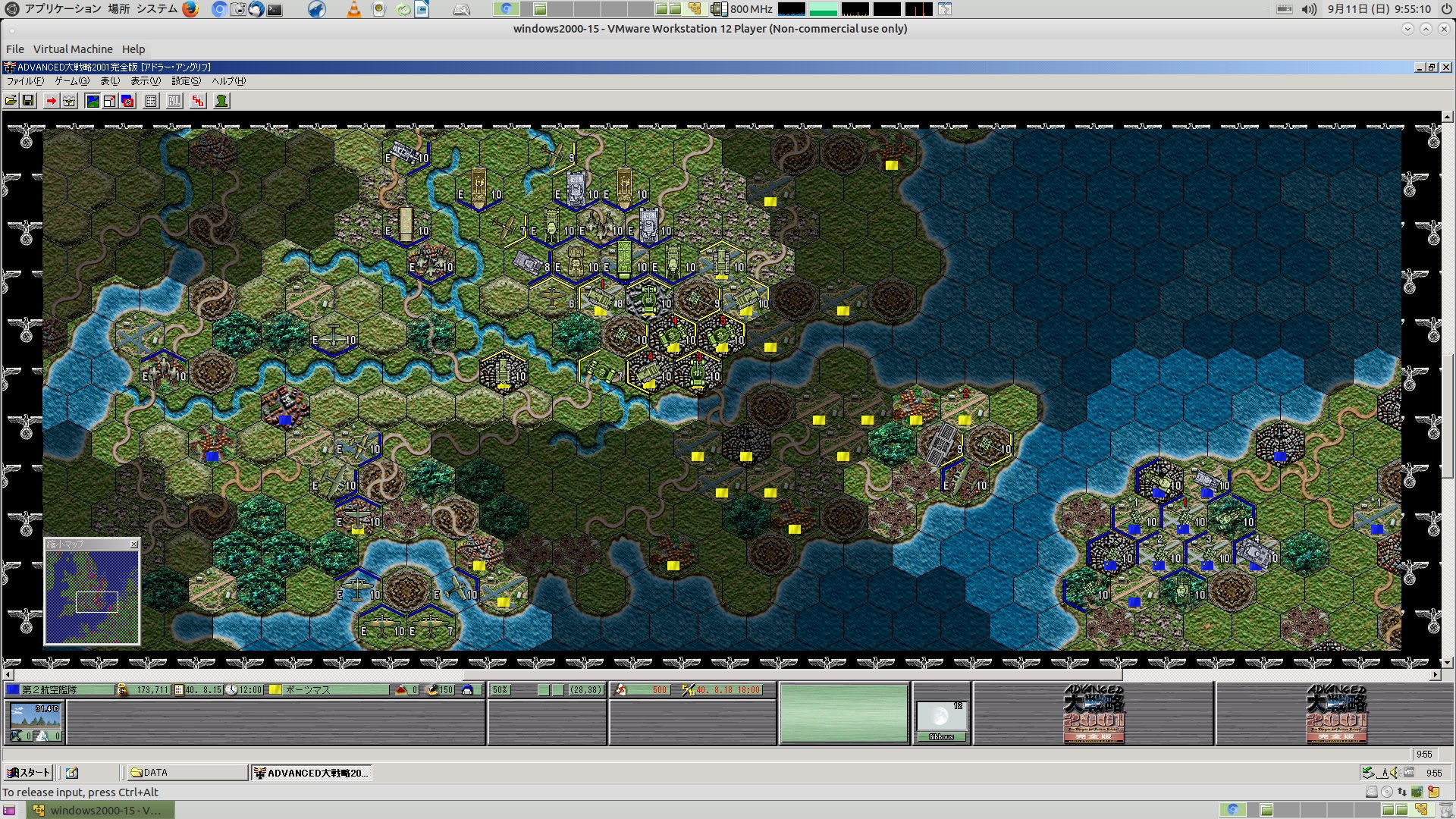Click the ADVANCED大戦略20... taskbar button

tap(311, 773)
